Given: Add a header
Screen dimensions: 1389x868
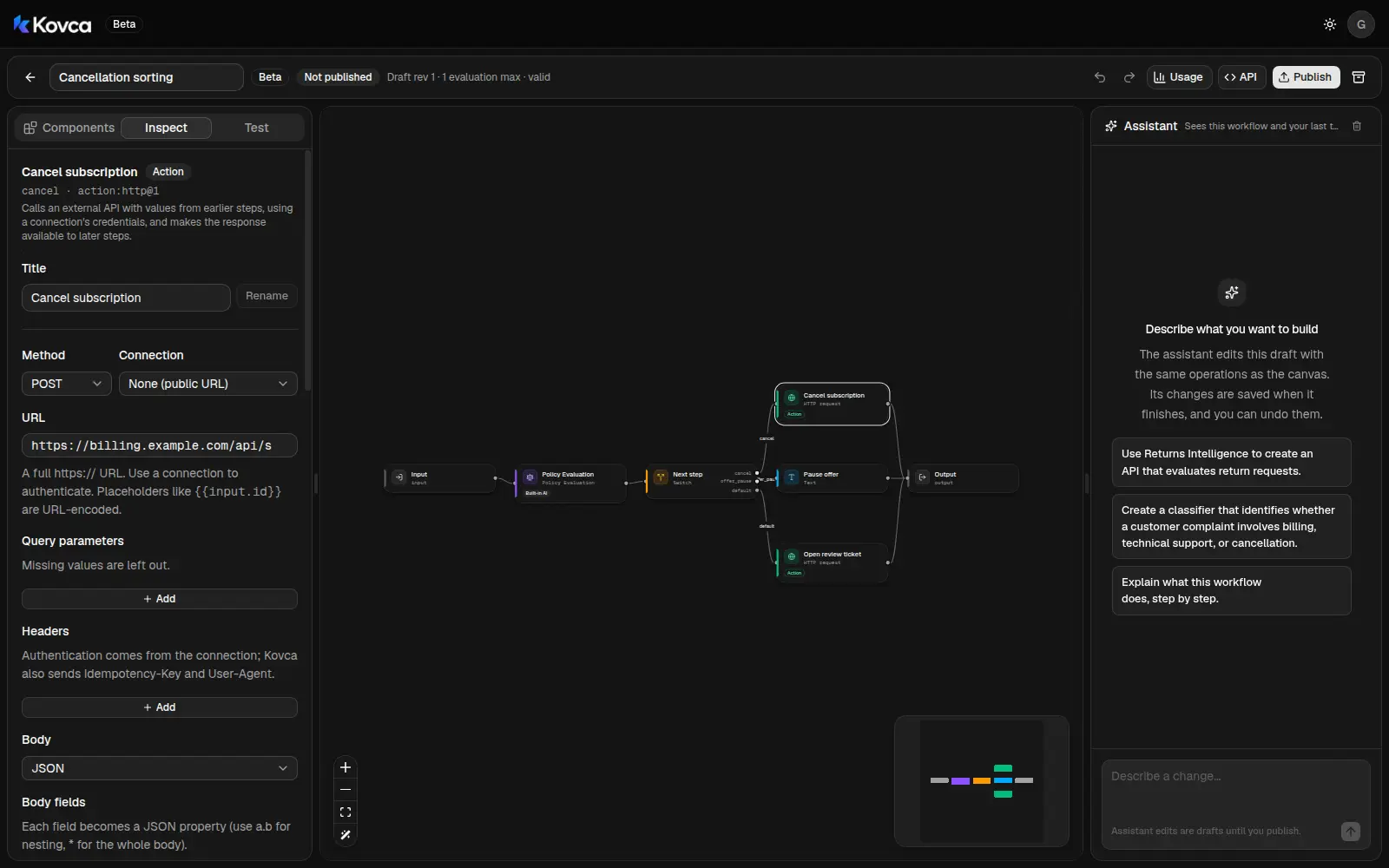Looking at the screenshot, I should pyautogui.click(x=160, y=707).
